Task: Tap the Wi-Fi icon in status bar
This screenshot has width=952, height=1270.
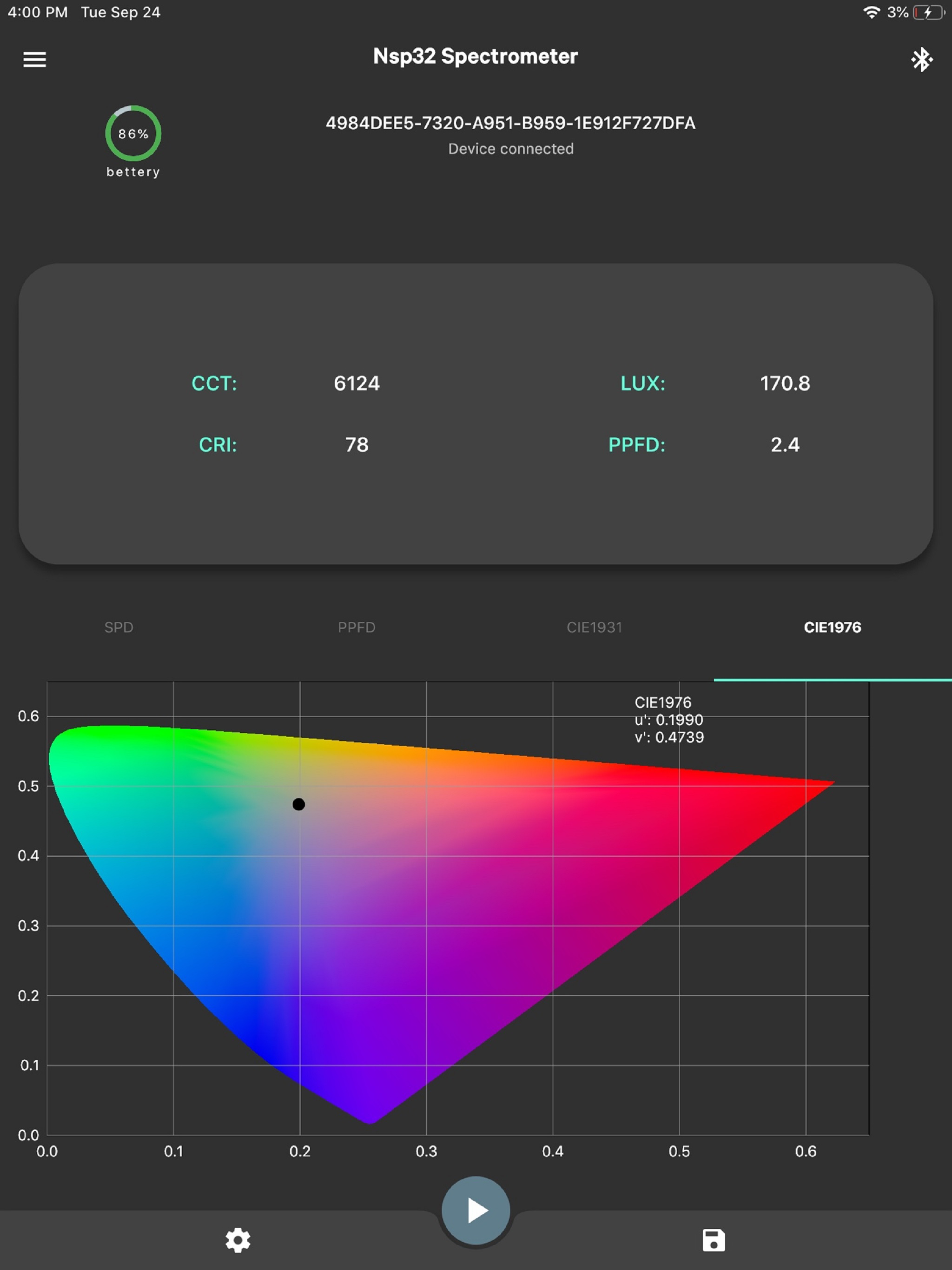Action: tap(872, 12)
